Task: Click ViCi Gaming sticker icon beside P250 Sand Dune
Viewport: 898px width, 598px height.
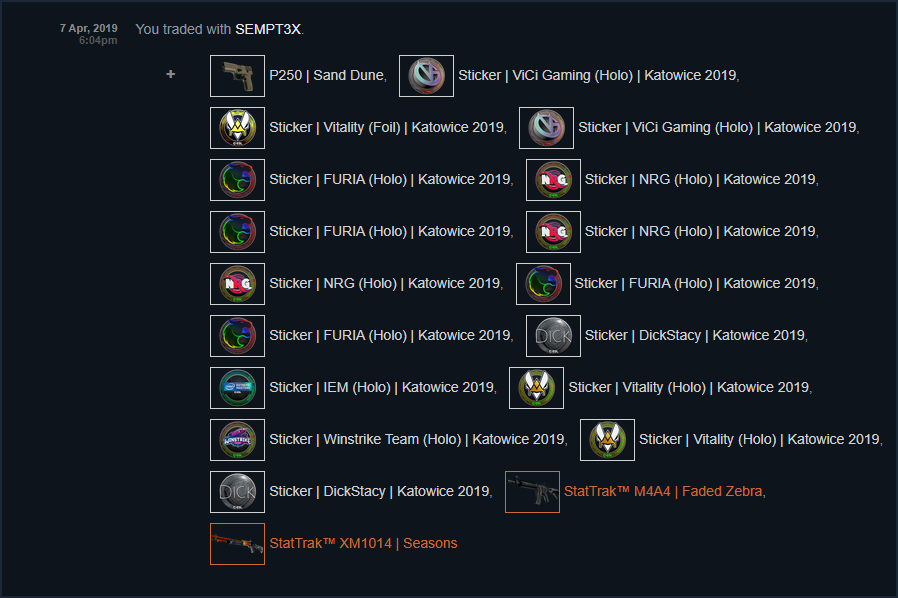Action: coord(426,76)
